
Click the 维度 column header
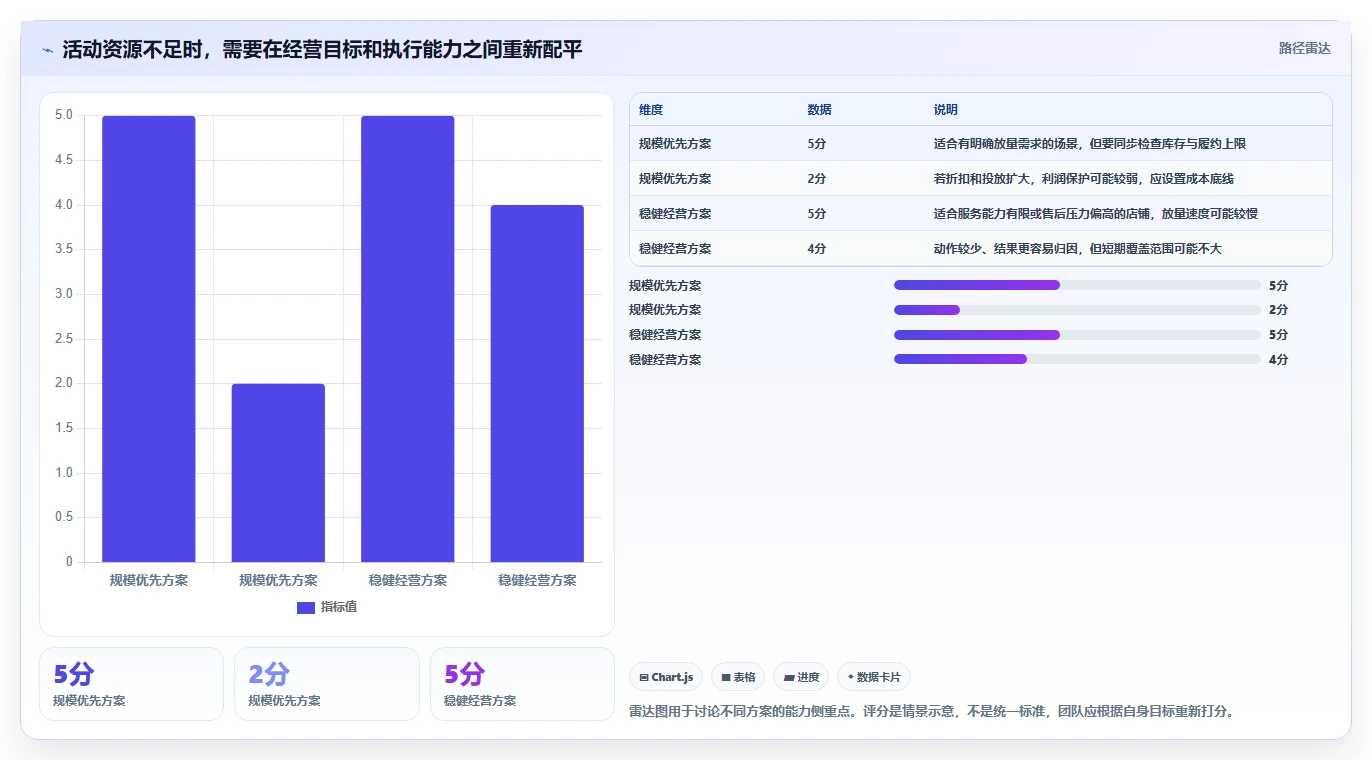651,110
